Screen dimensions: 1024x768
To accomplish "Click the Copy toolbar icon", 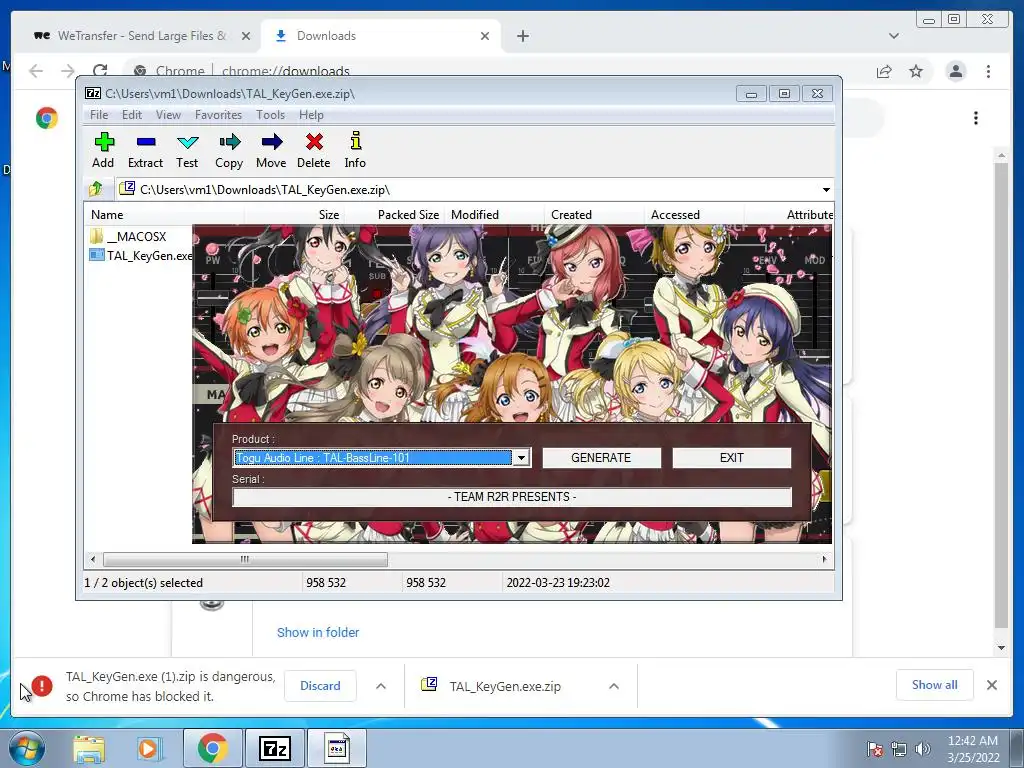I will 229,150.
